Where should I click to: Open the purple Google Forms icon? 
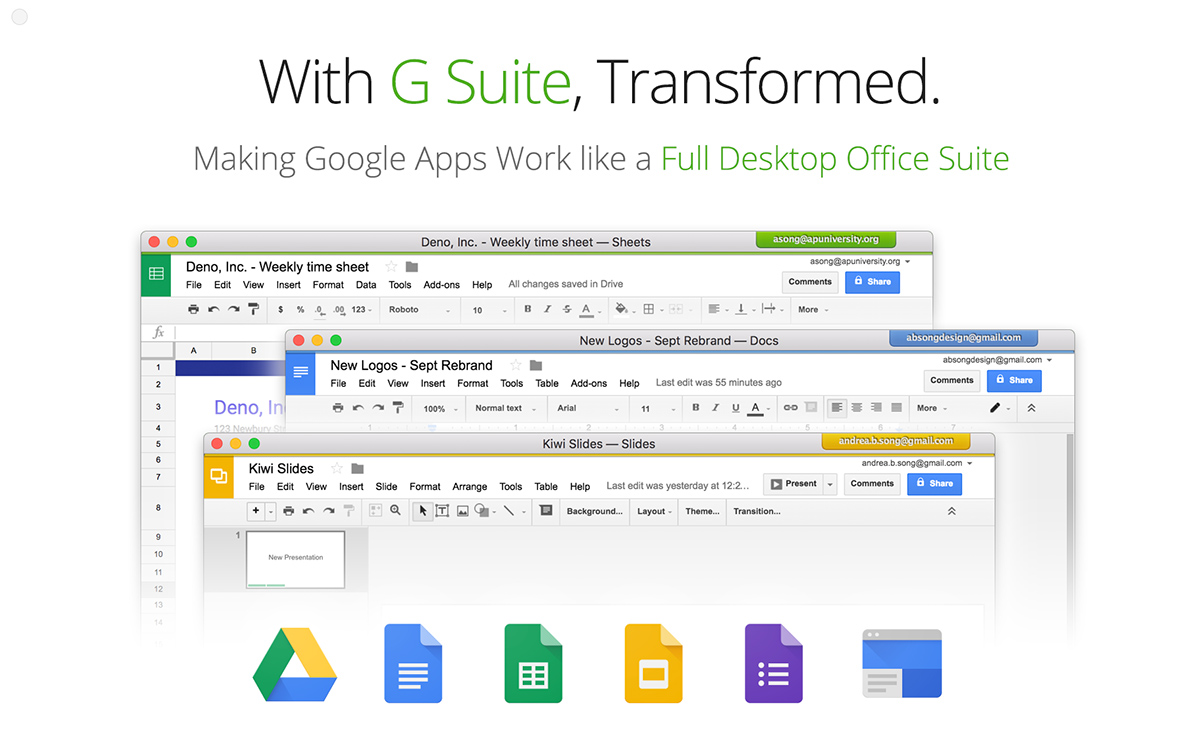773,664
